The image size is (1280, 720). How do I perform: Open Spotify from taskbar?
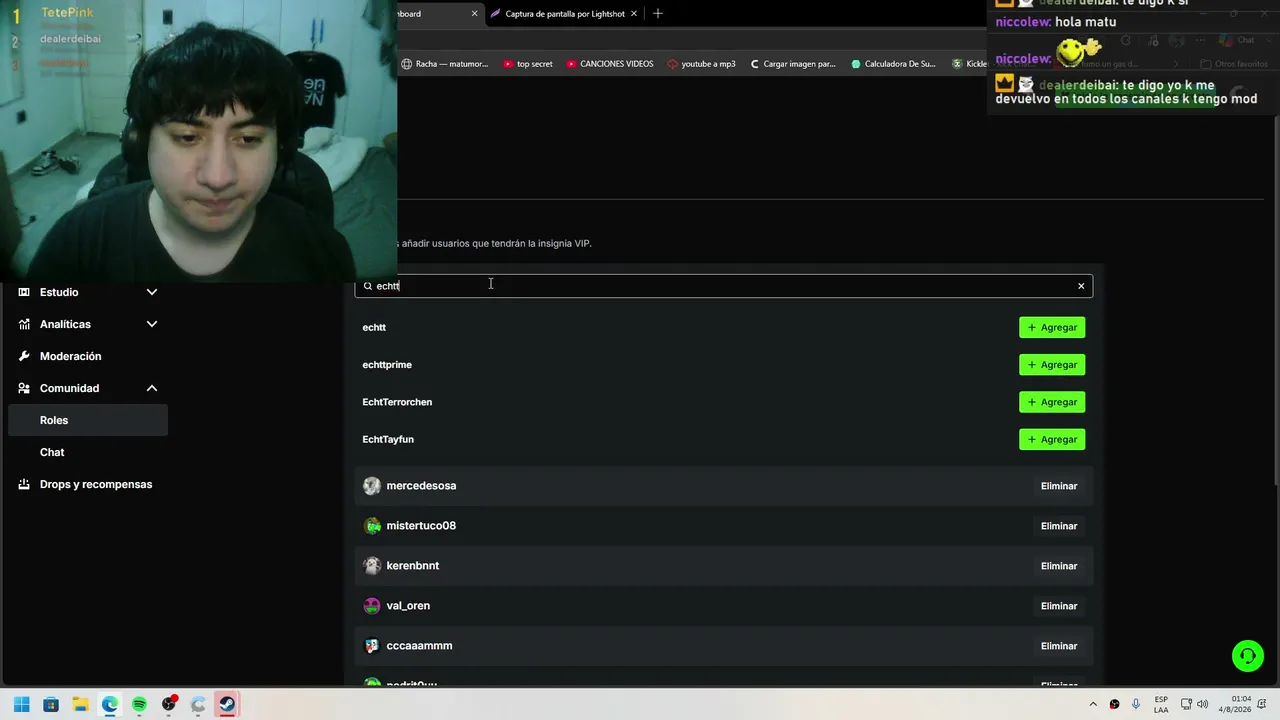[x=139, y=704]
